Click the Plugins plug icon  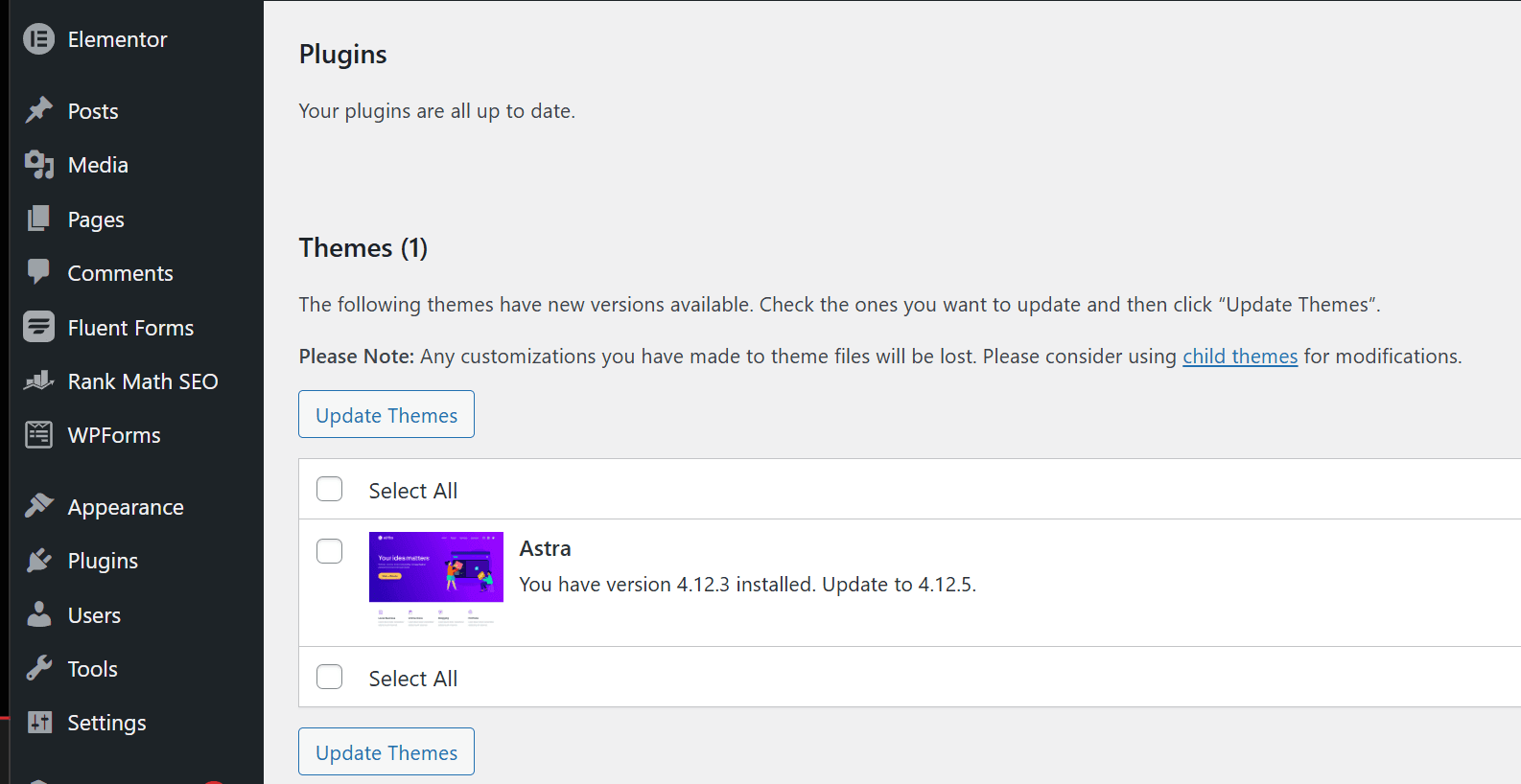[38, 560]
